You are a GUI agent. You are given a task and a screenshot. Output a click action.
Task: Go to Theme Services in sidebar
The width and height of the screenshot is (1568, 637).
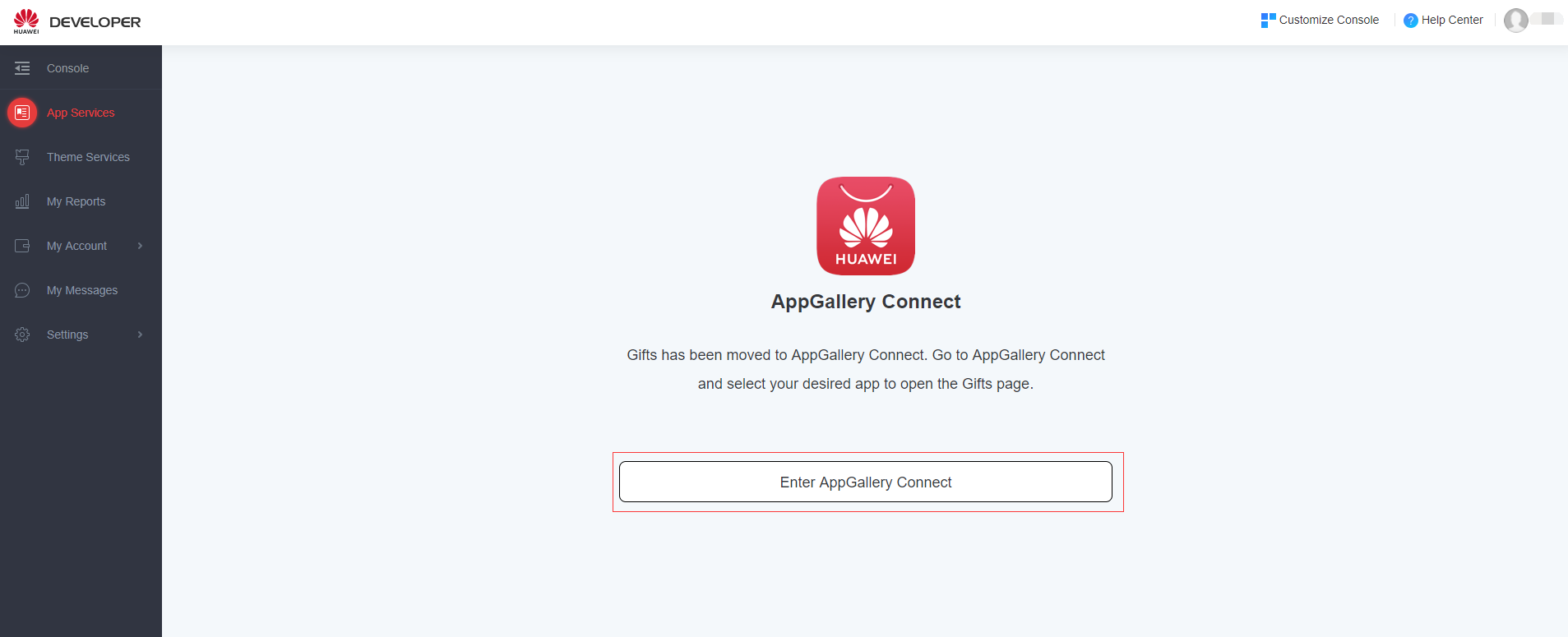[x=88, y=157]
